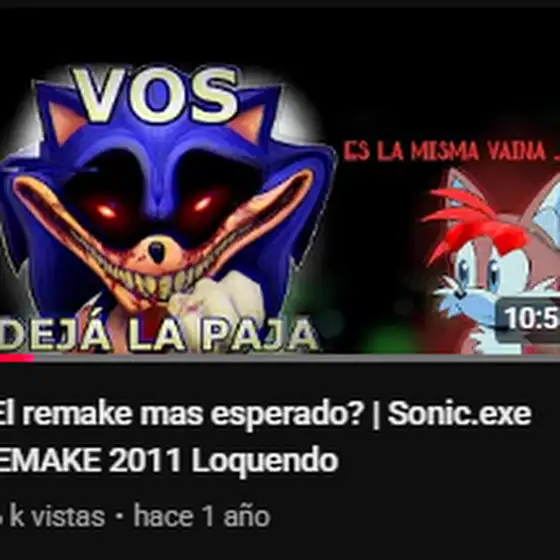Click Sonic.exe's glowing red left eye

pyautogui.click(x=107, y=211)
